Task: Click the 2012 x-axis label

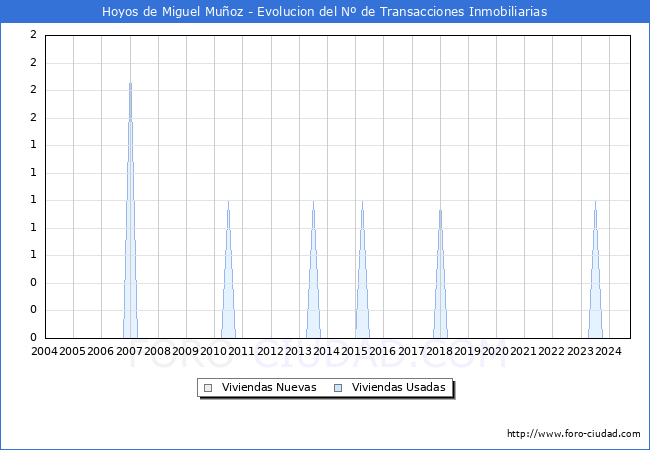Action: [x=270, y=351]
